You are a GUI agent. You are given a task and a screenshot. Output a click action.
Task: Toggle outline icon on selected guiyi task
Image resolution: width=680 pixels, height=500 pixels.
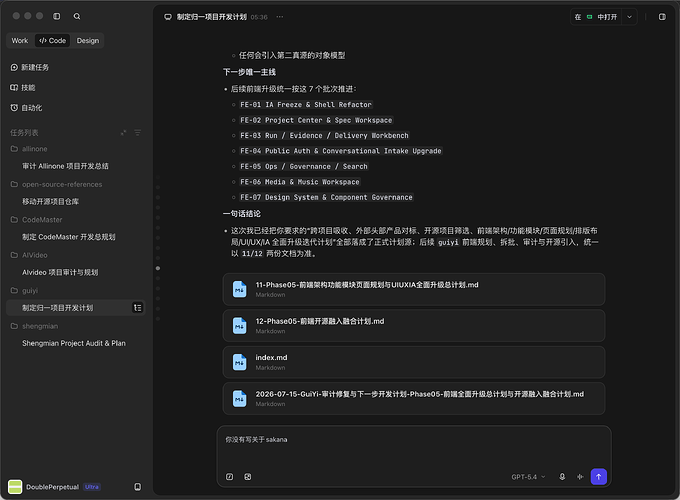click(x=137, y=307)
